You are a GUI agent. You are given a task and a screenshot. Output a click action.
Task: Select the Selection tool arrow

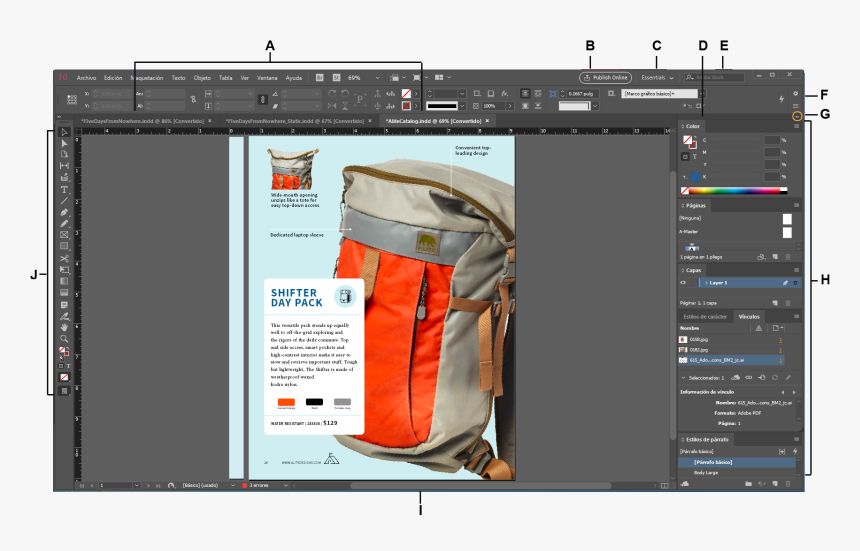(64, 132)
